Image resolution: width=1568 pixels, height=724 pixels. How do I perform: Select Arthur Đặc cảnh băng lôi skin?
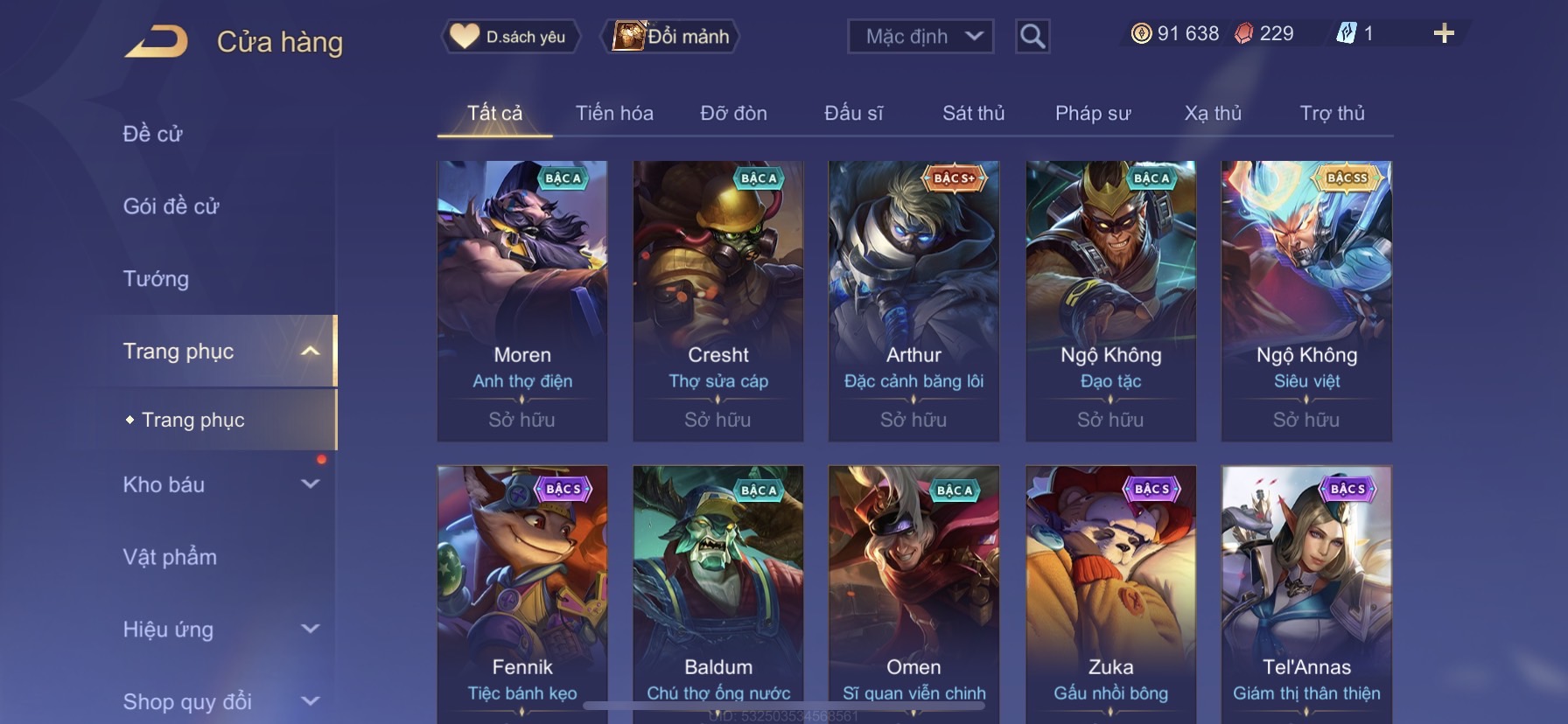click(913, 301)
